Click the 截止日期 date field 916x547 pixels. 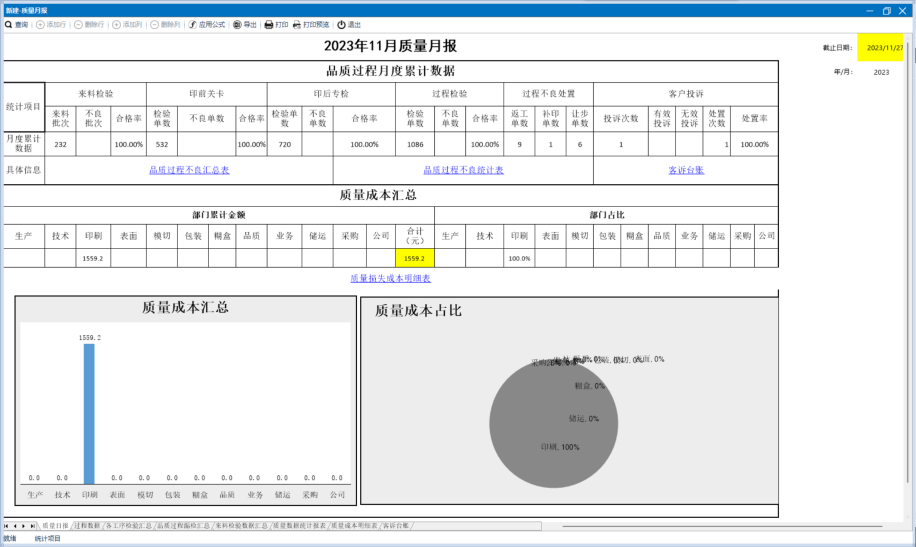pos(885,47)
